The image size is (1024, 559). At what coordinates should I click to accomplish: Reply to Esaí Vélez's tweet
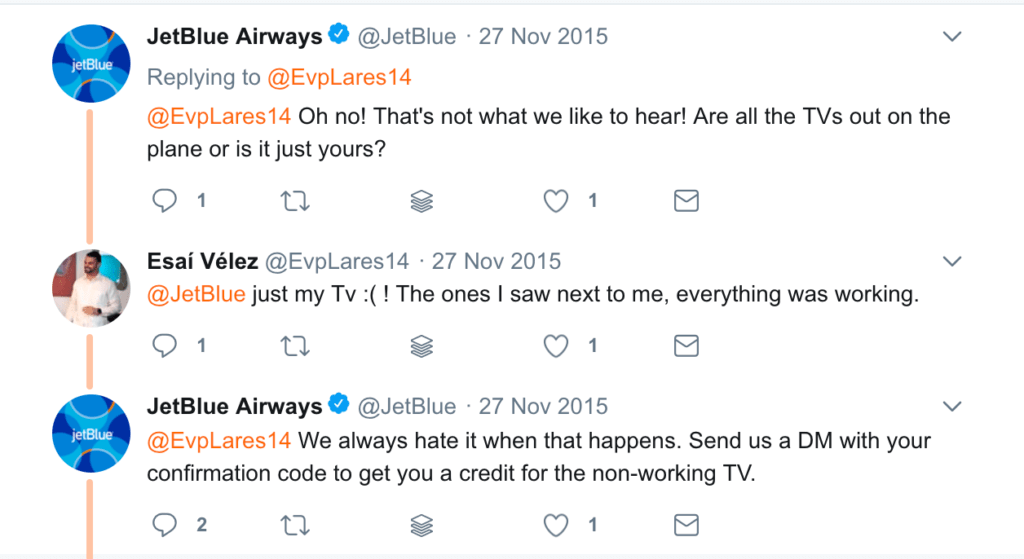tap(164, 346)
